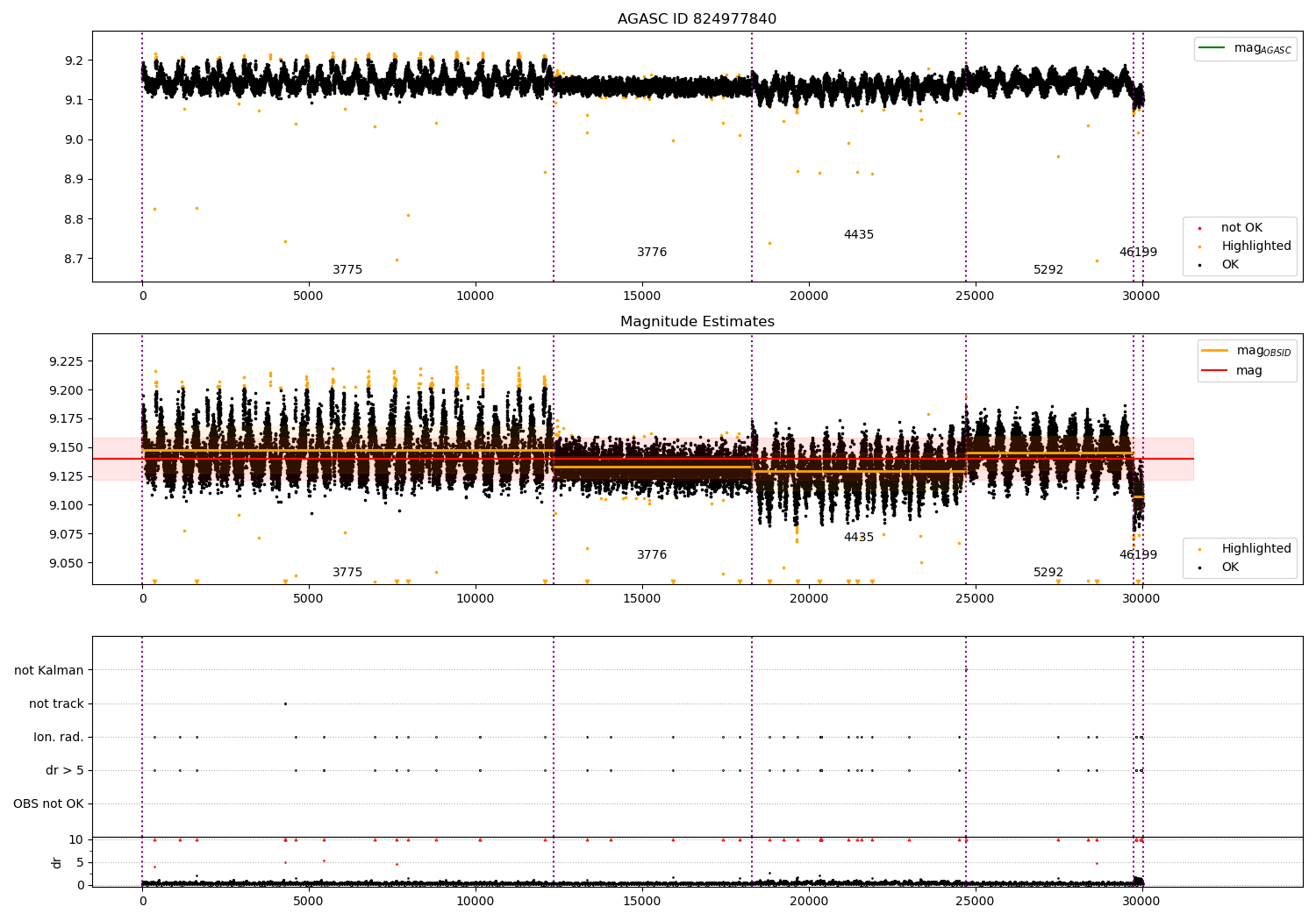Click the 'AGASC ID 824977840' plot title
1316x921 pixels.
point(697,19)
